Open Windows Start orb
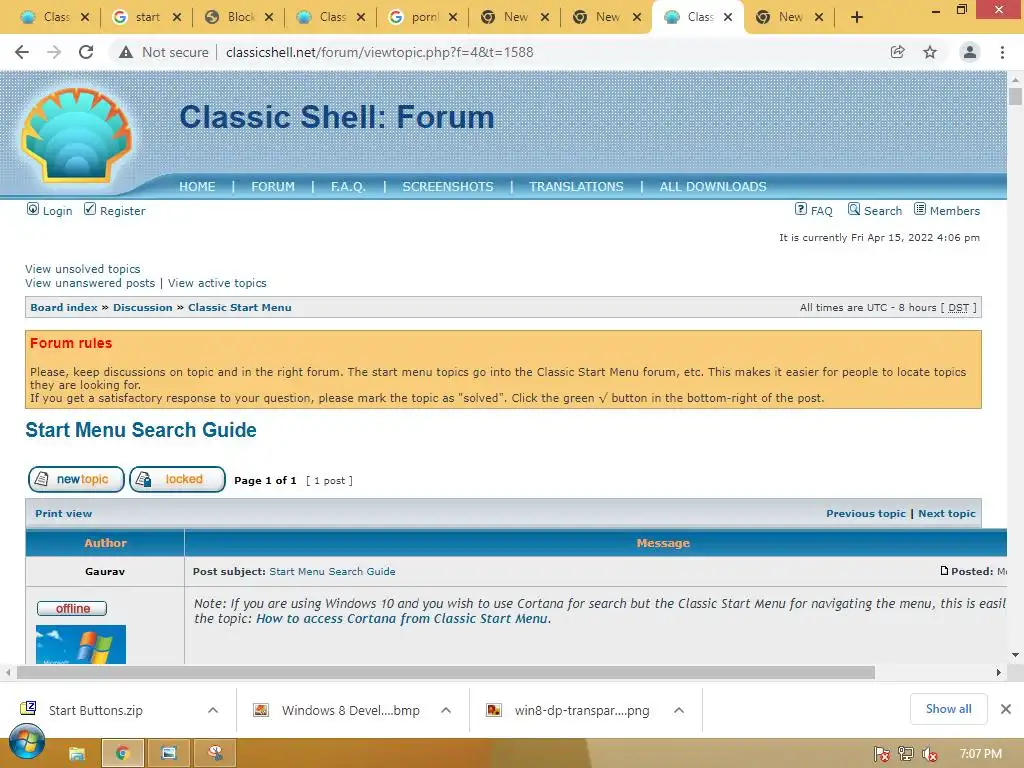This screenshot has height=768, width=1024. pyautogui.click(x=27, y=743)
